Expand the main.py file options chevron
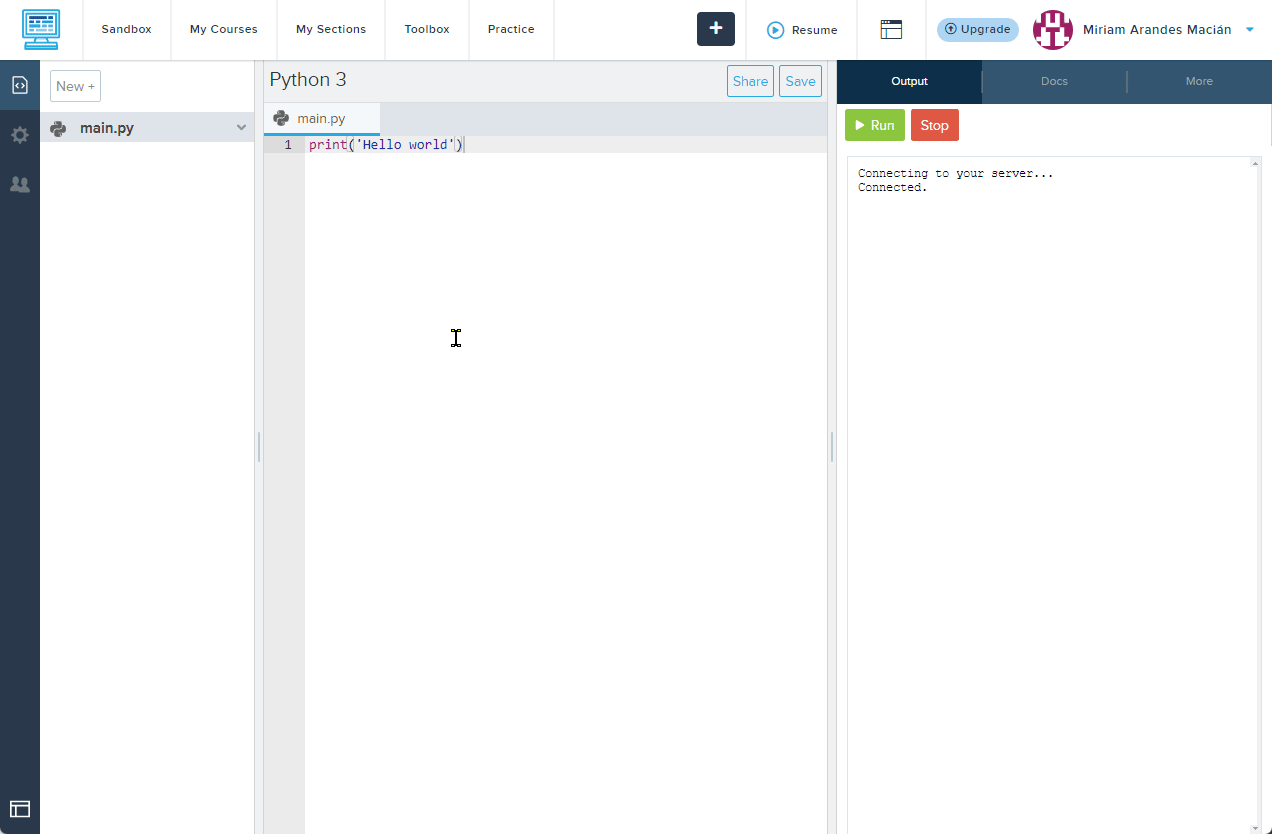Image resolution: width=1272 pixels, height=834 pixels. [241, 128]
